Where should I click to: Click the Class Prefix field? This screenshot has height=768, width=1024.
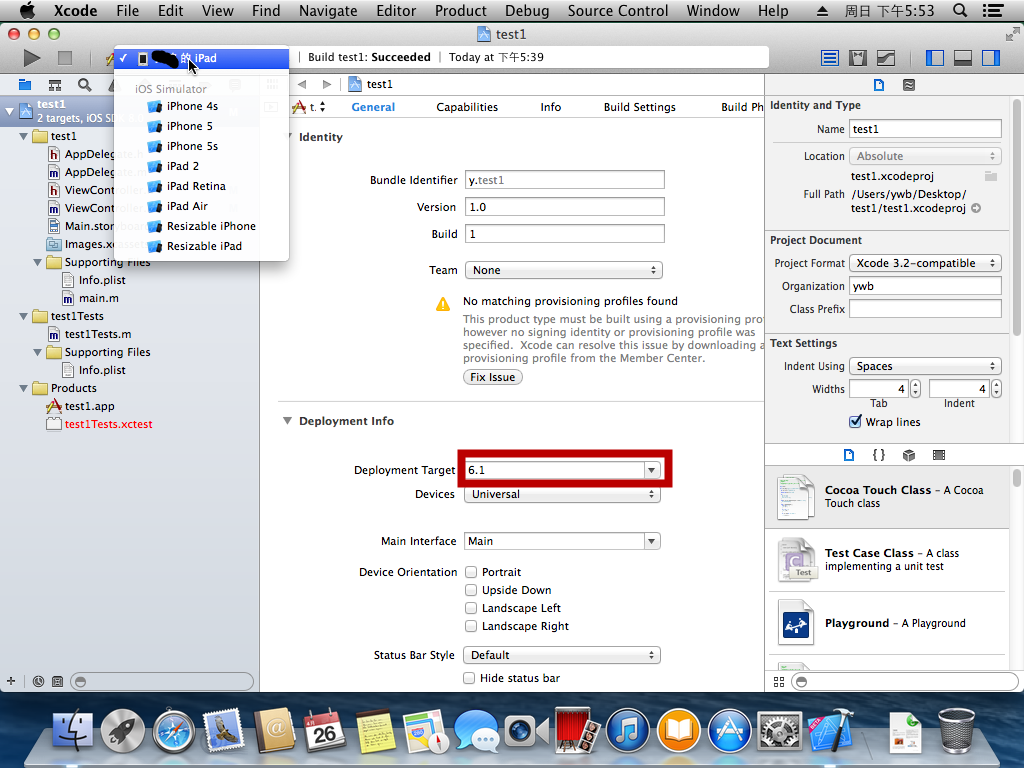(x=925, y=309)
